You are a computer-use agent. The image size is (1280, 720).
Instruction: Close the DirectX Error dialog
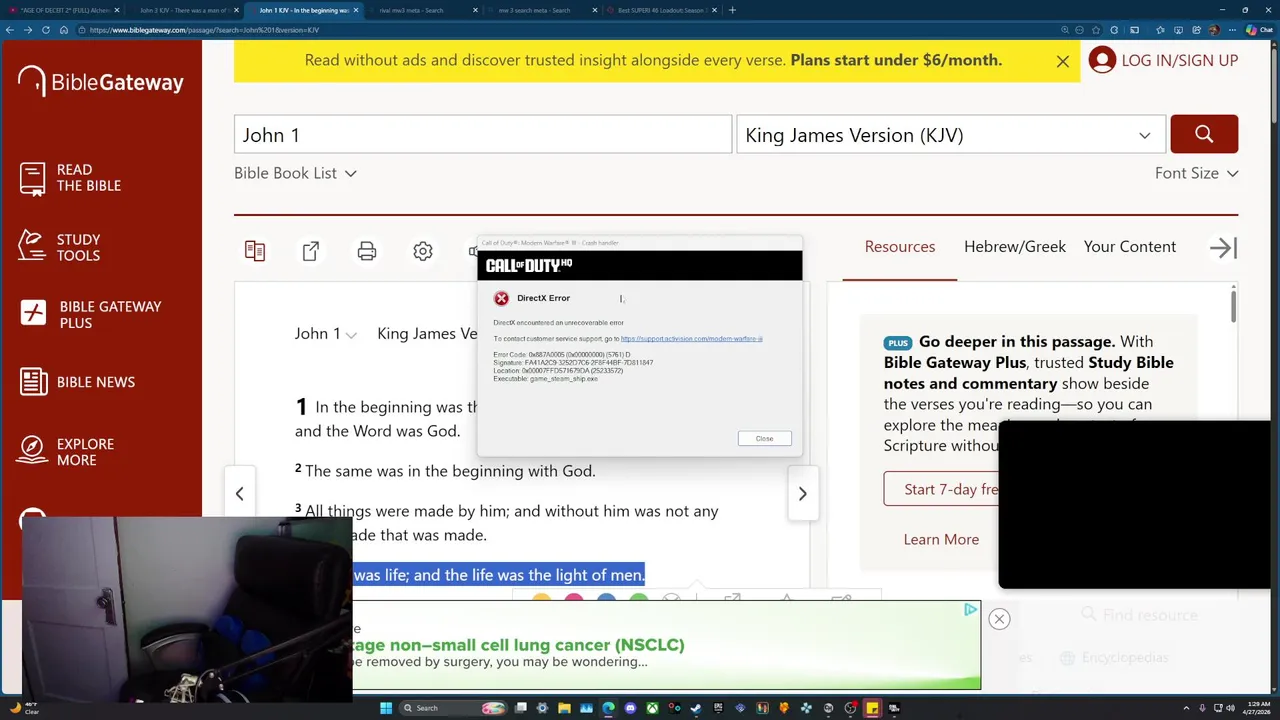[x=764, y=438]
